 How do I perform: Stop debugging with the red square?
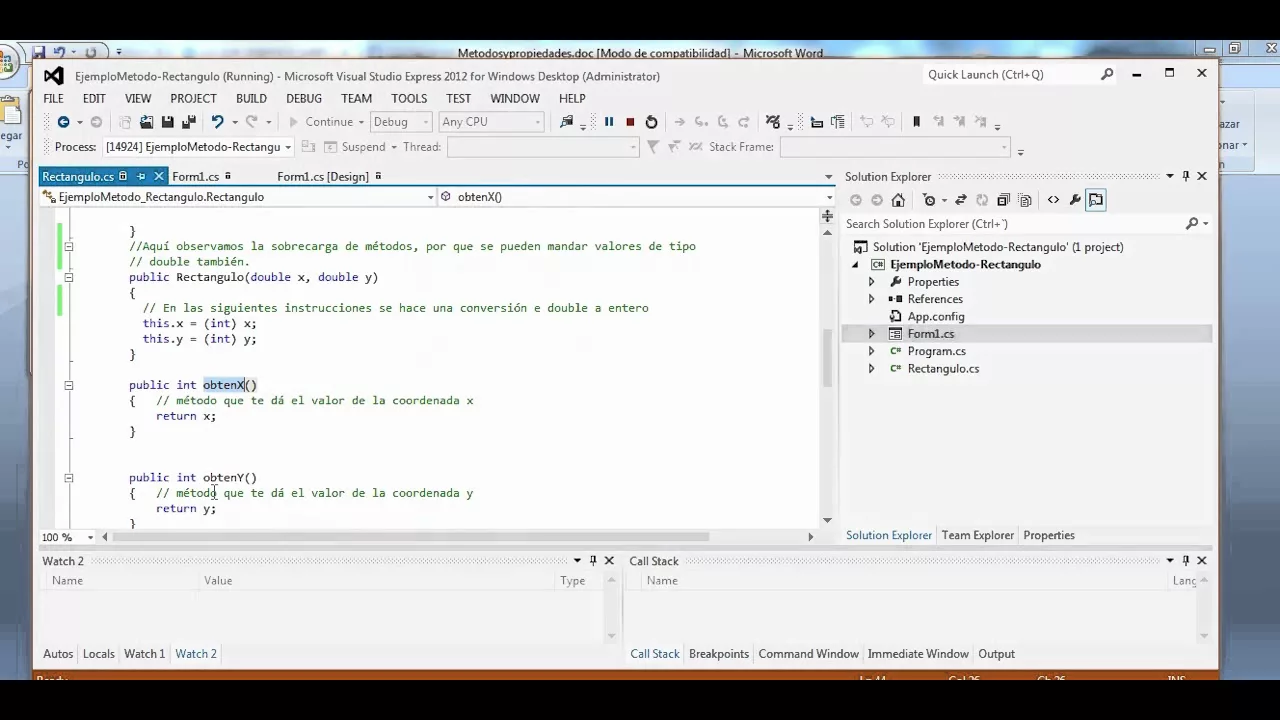(x=630, y=122)
